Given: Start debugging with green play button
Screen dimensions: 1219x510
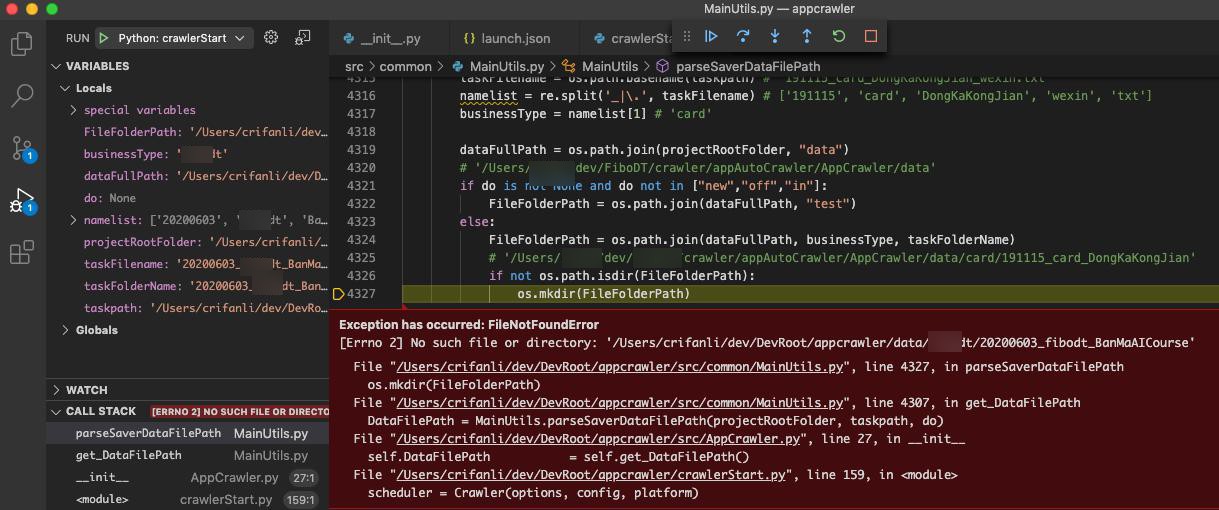Looking at the screenshot, I should point(104,38).
